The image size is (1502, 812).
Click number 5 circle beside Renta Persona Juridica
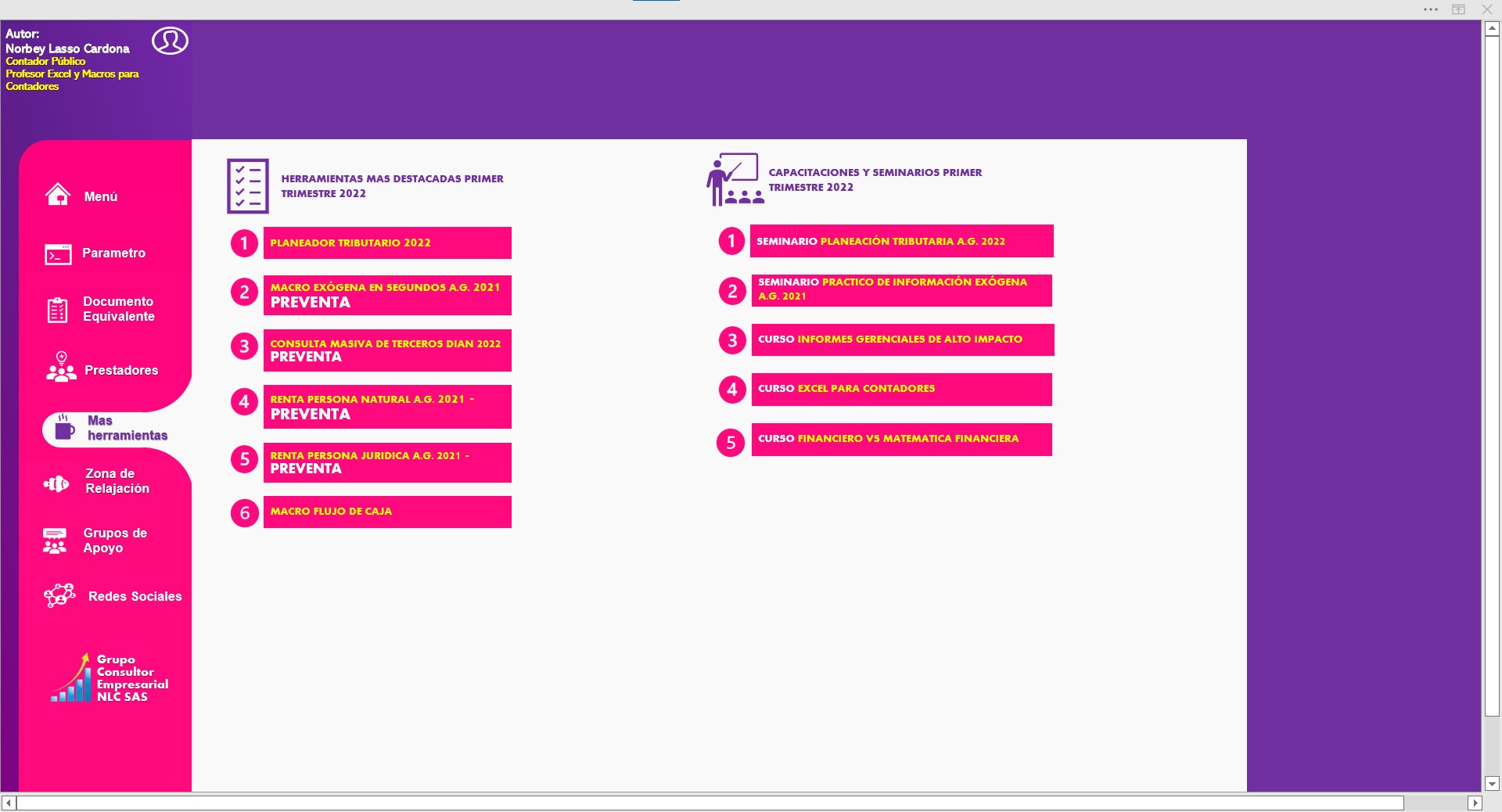coord(244,458)
